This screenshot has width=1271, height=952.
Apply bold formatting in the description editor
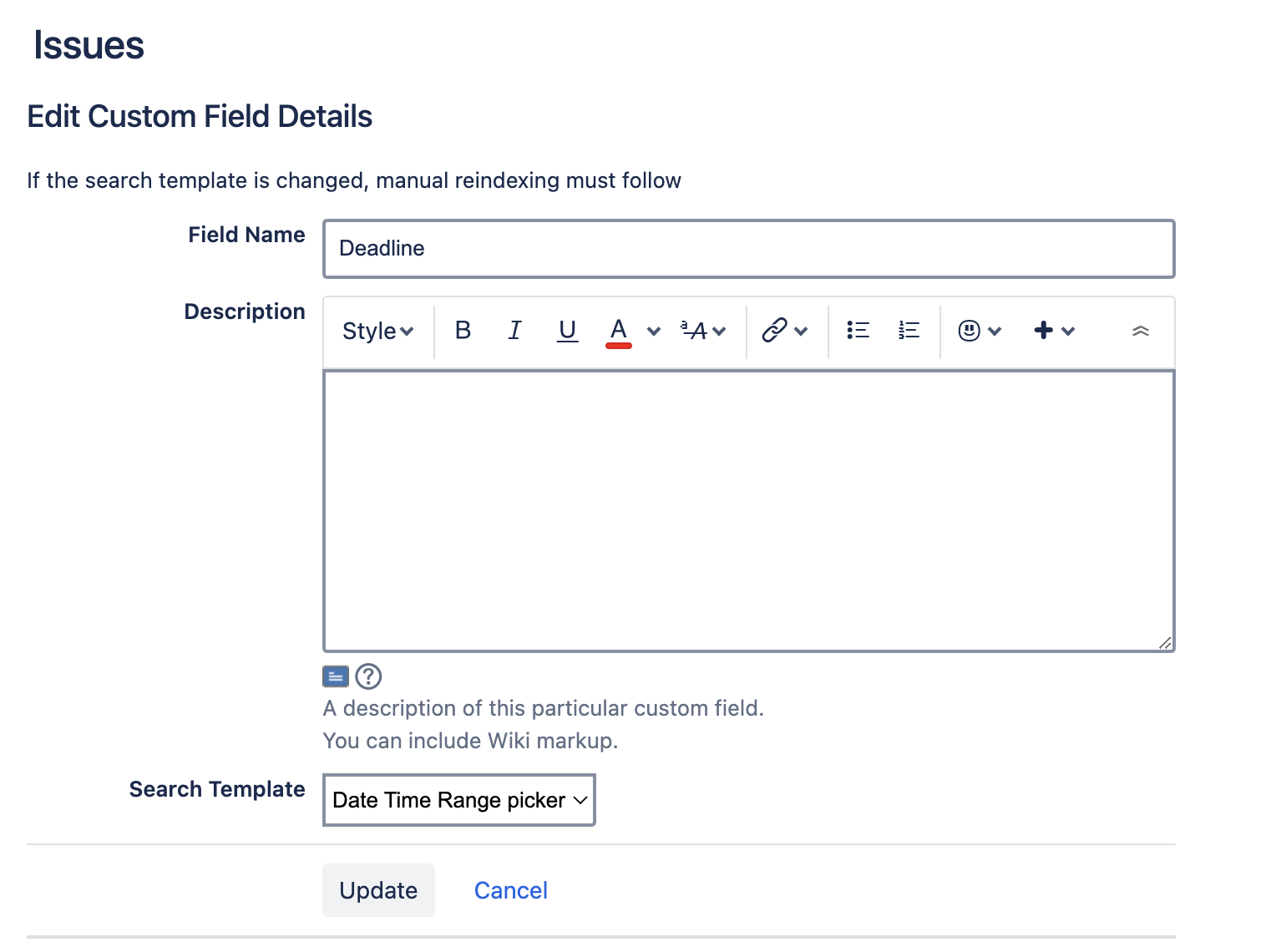coord(463,331)
